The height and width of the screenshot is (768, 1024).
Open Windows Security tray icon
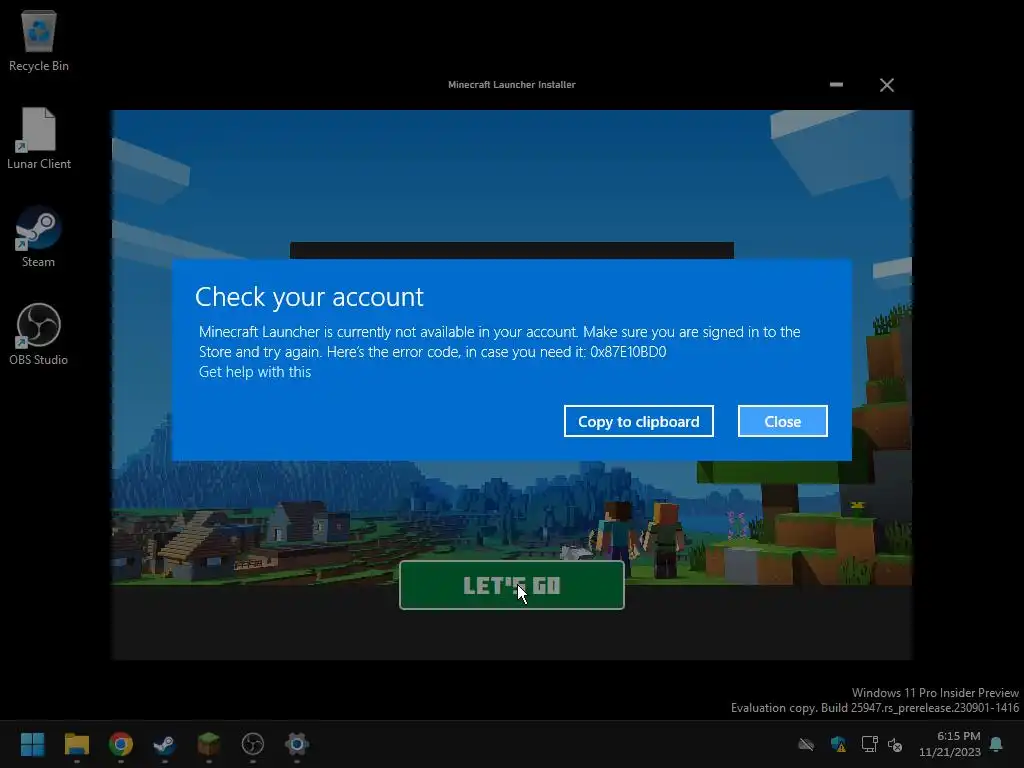click(x=838, y=744)
